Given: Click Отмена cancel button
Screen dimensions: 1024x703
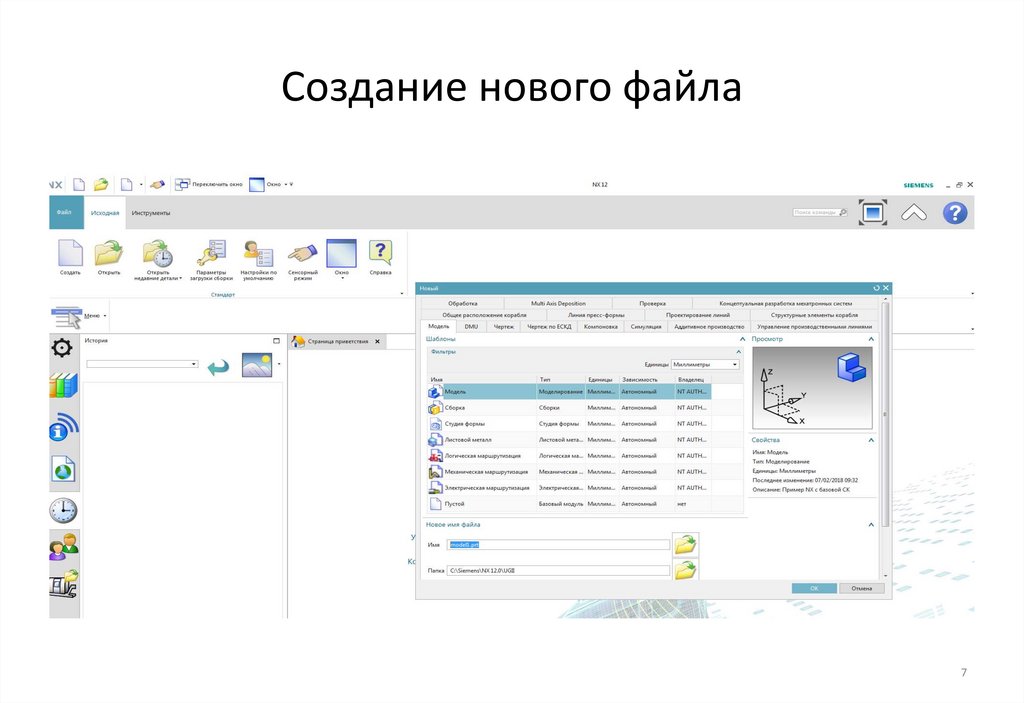Looking at the screenshot, I should click(x=861, y=589).
